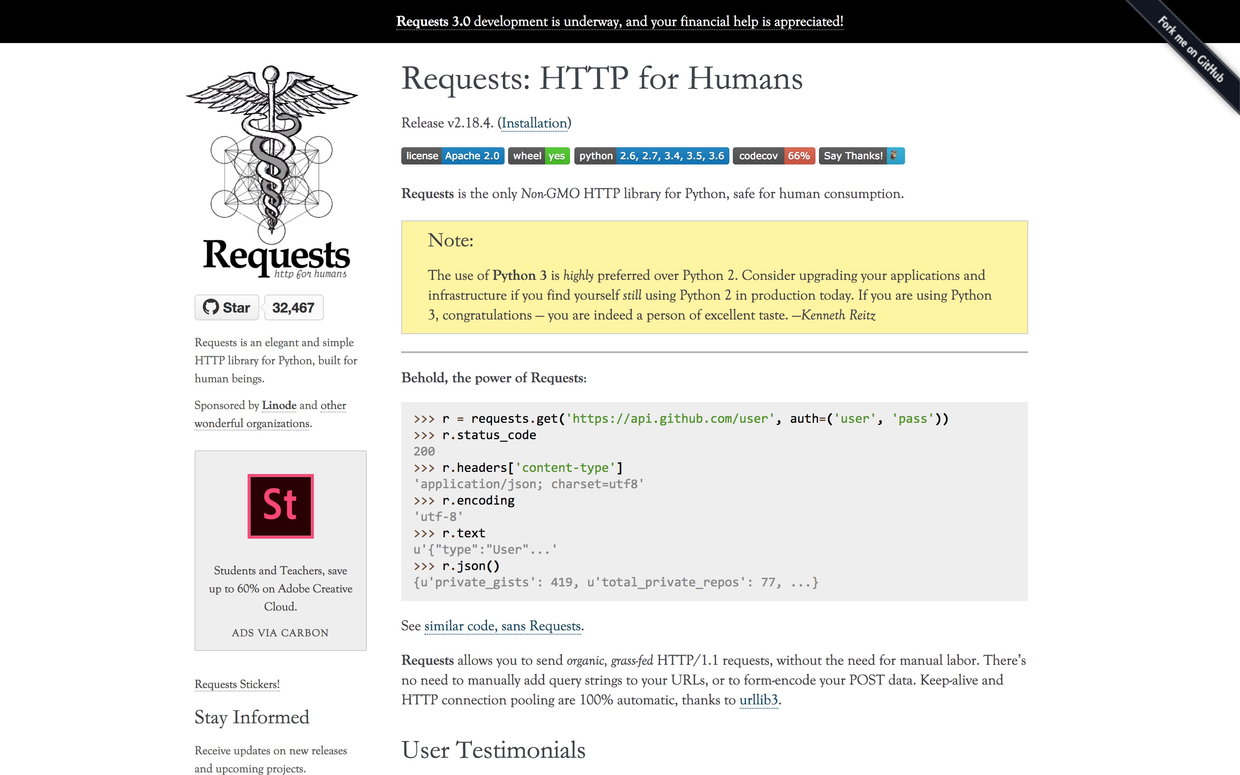This screenshot has width=1240, height=775.
Task: Open the Installation link
Action: [x=534, y=123]
